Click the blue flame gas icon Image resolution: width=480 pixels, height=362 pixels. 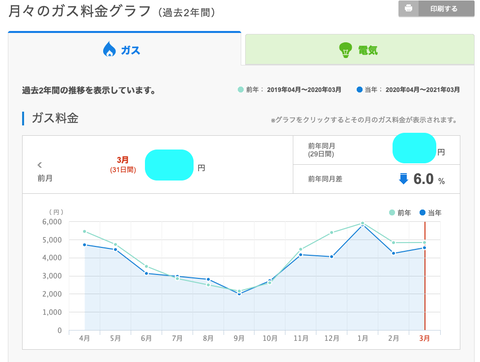tap(109, 49)
